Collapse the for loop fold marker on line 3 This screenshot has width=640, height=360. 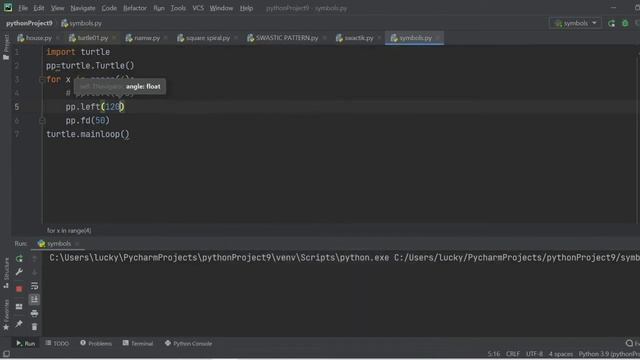click(x=42, y=80)
